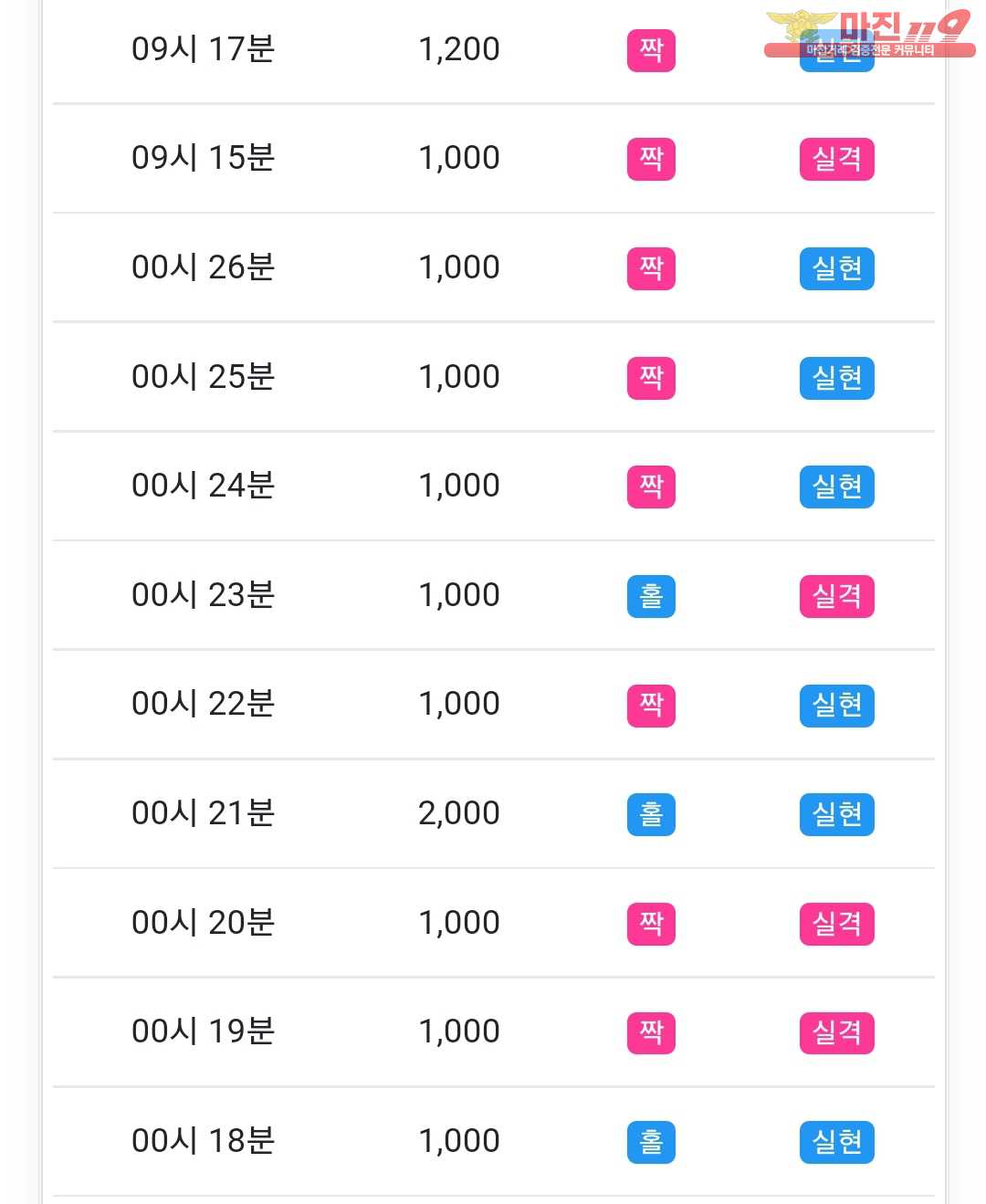
Task: Select the 00시 24분 time cell
Action: click(204, 486)
